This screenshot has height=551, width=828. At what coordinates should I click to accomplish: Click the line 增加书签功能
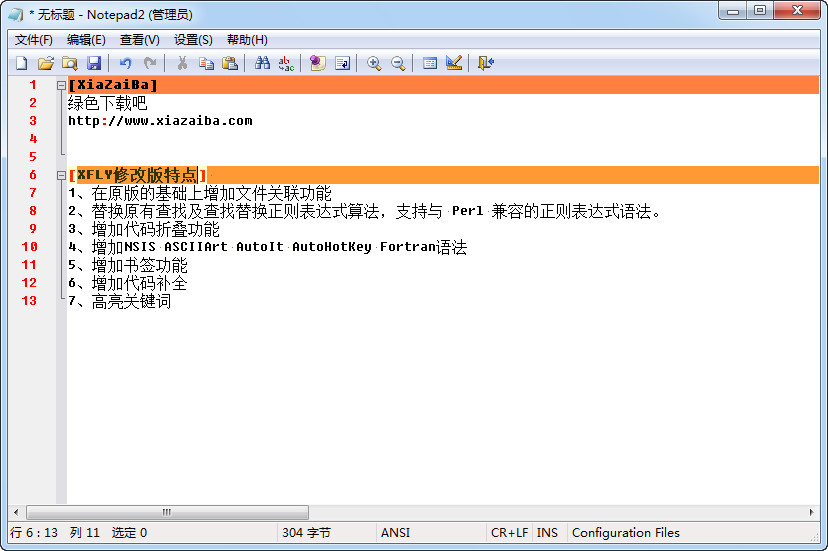pyautogui.click(x=128, y=265)
